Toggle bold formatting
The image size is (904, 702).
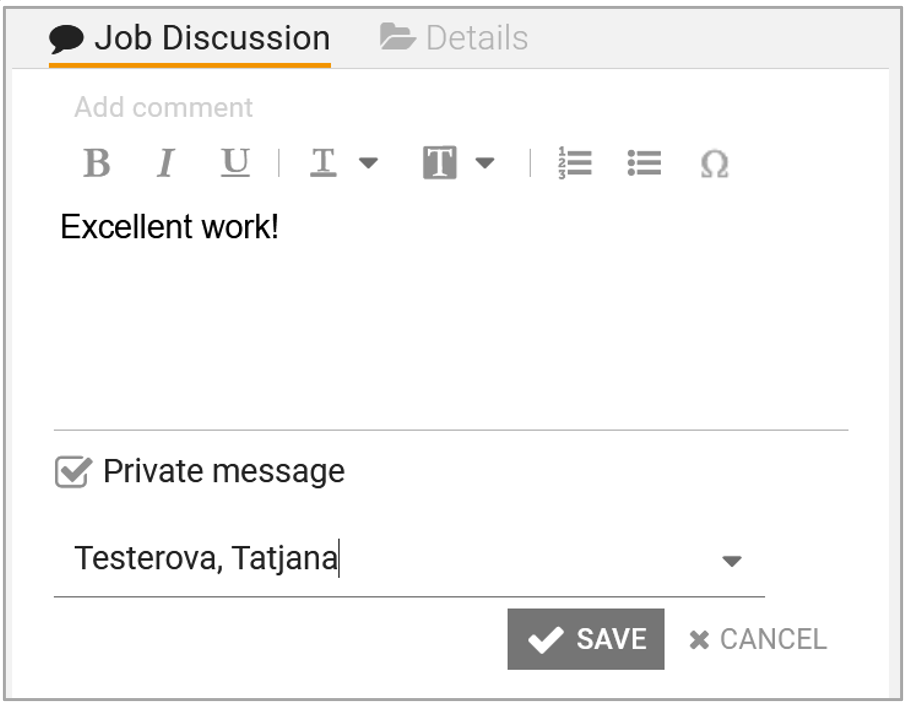[x=97, y=163]
